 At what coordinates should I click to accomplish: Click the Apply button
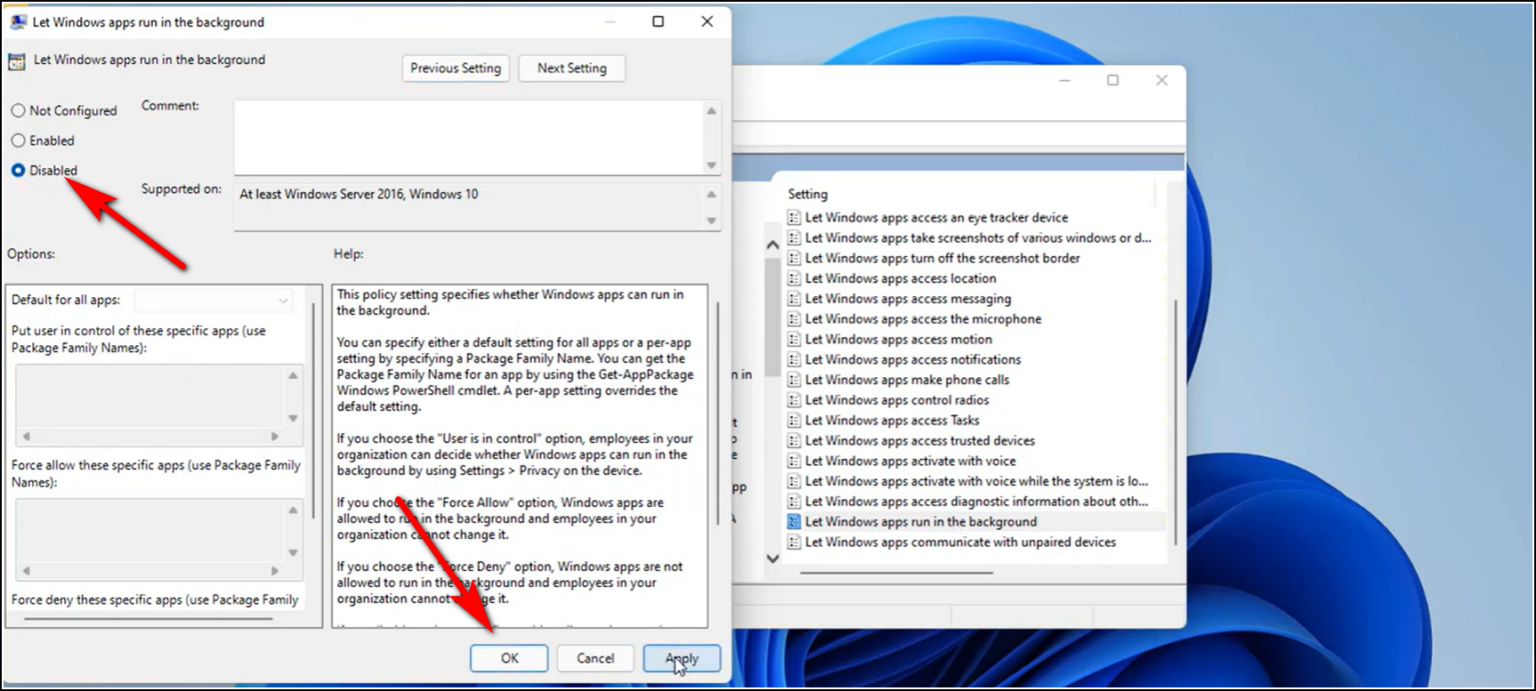point(681,658)
